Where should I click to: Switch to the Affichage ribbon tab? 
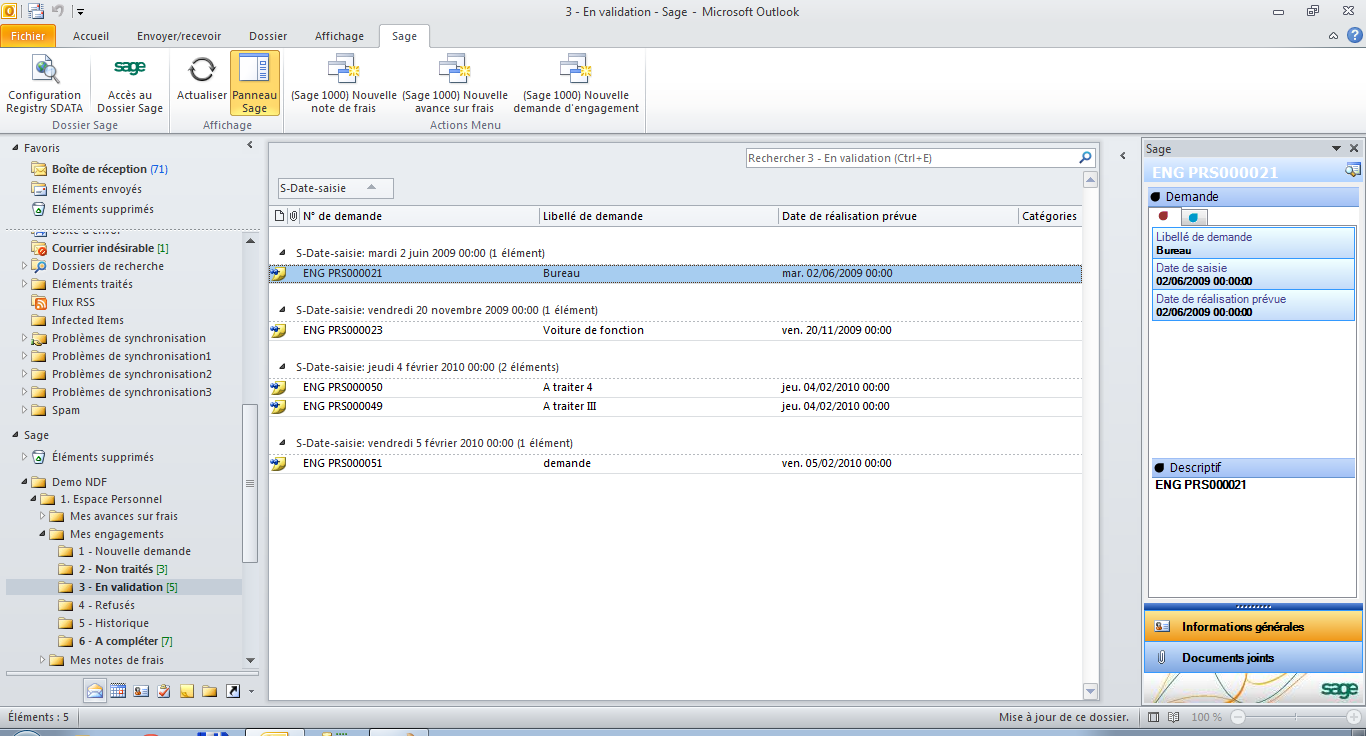click(x=340, y=36)
